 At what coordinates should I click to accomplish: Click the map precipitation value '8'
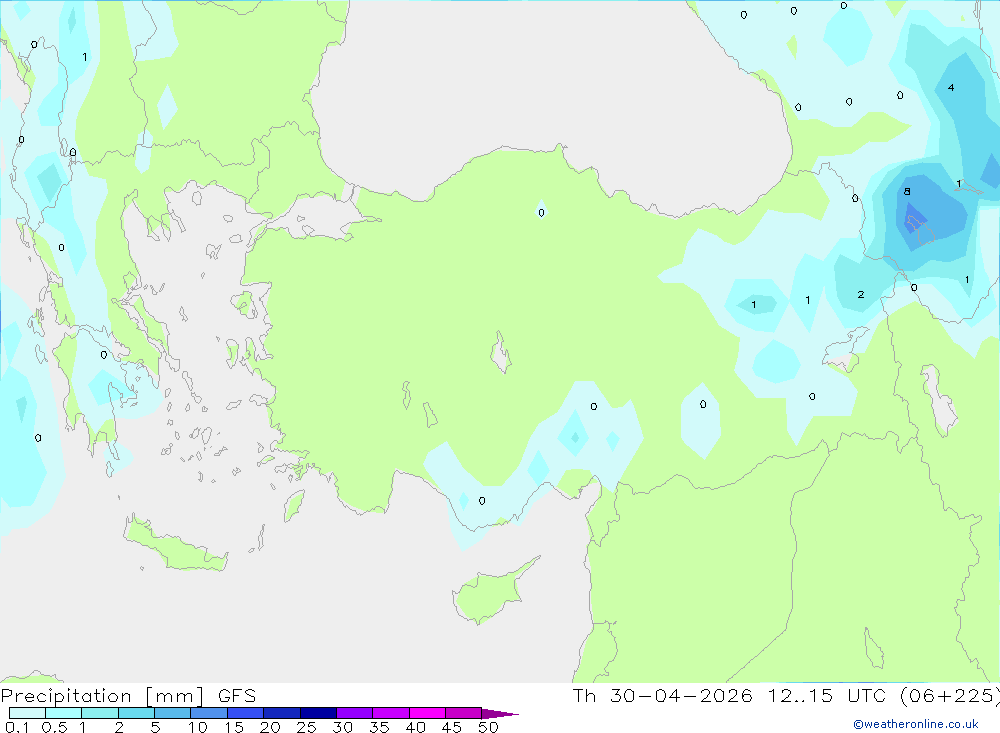(907, 191)
